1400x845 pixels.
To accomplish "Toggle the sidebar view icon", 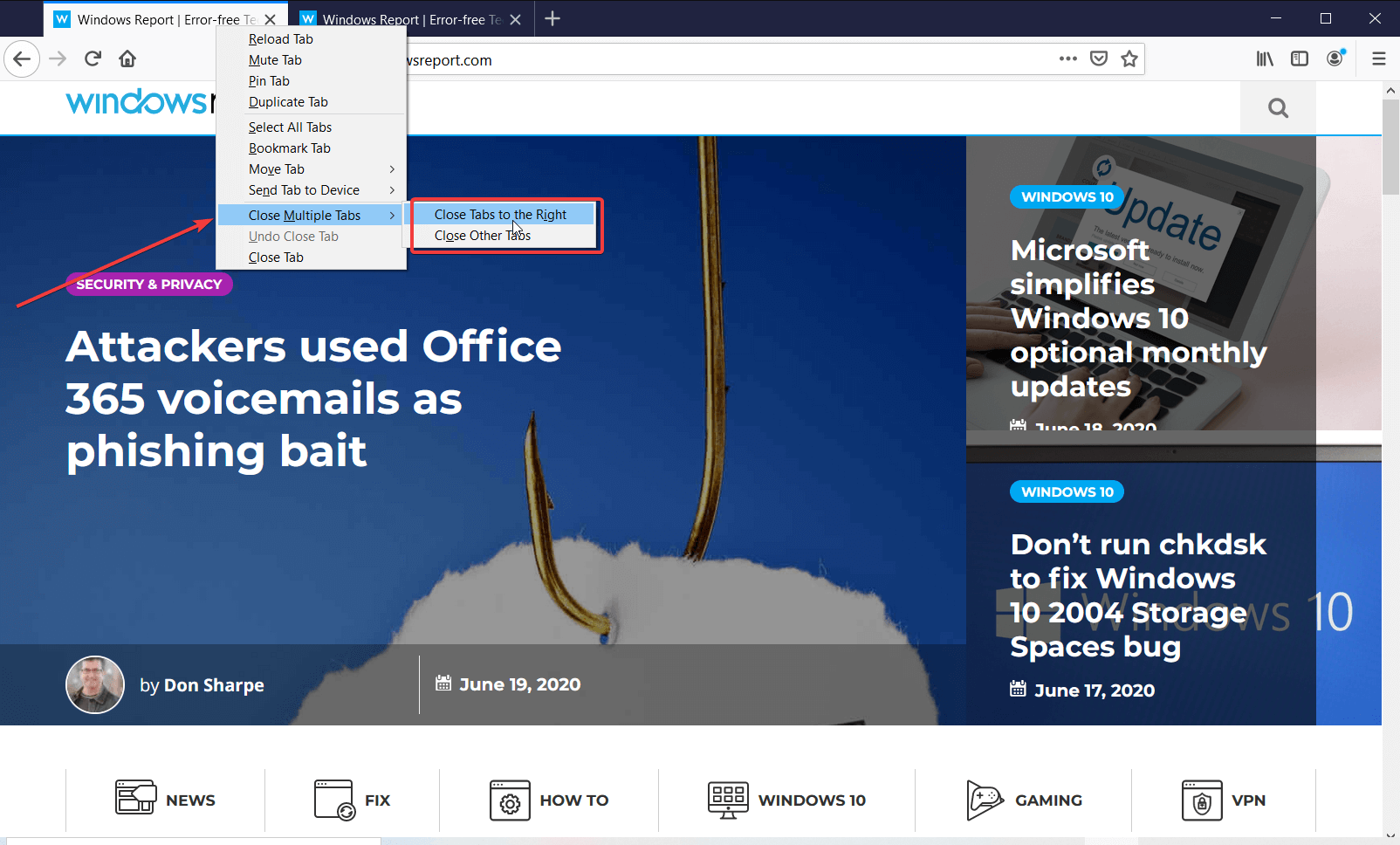I will [1300, 58].
